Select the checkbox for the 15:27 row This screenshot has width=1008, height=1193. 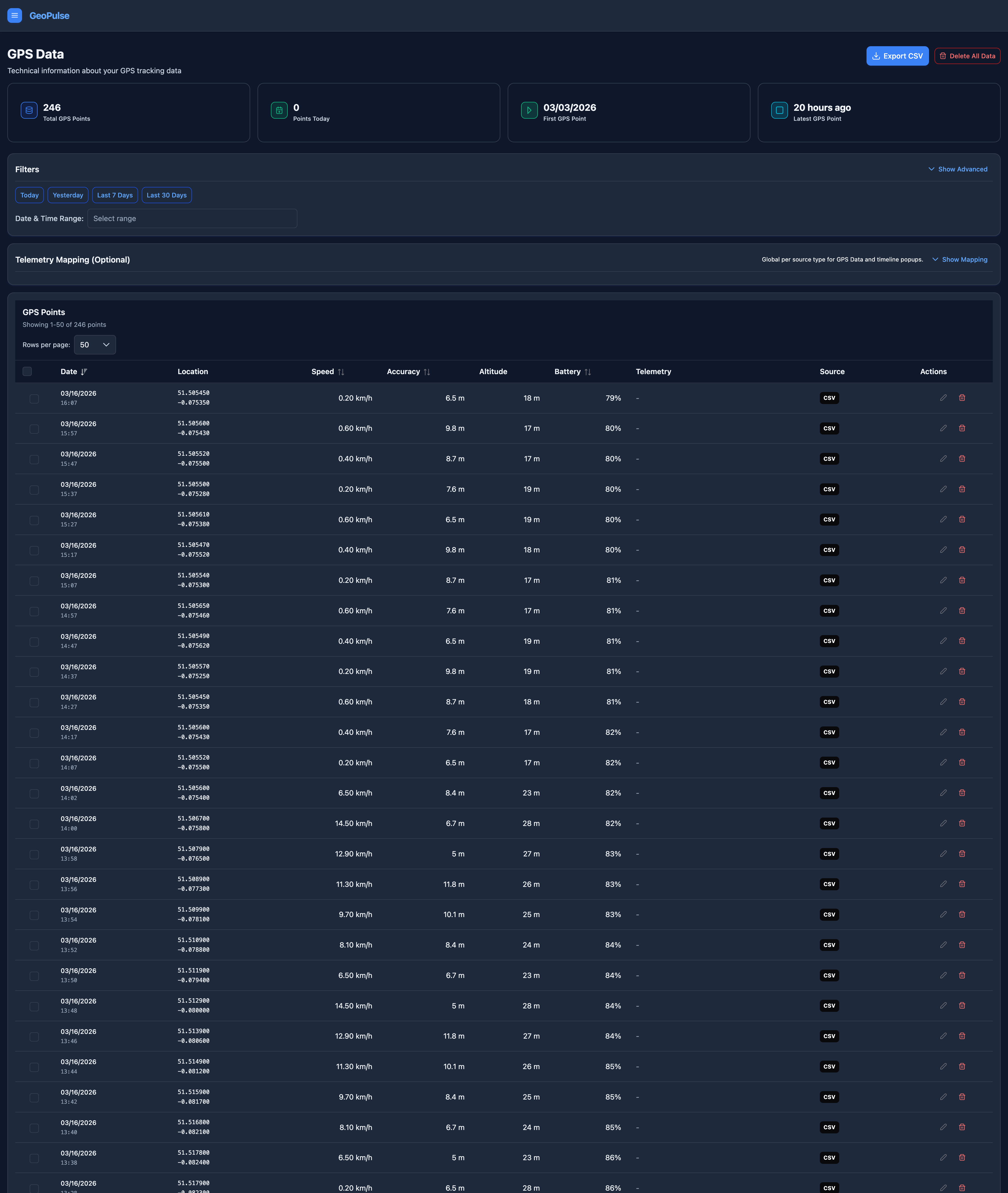[x=34, y=520]
